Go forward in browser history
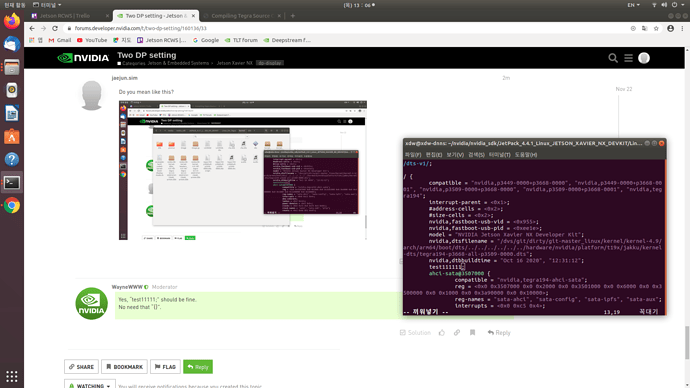The image size is (690, 388). point(43,28)
